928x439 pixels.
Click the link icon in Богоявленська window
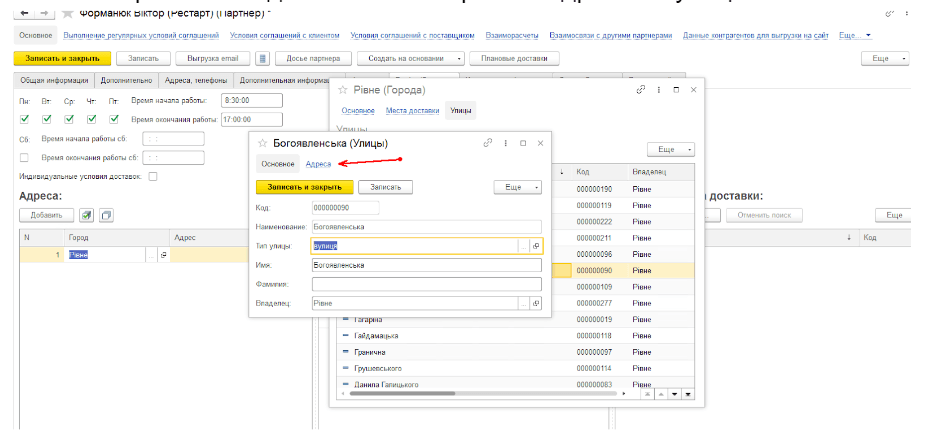pos(488,143)
